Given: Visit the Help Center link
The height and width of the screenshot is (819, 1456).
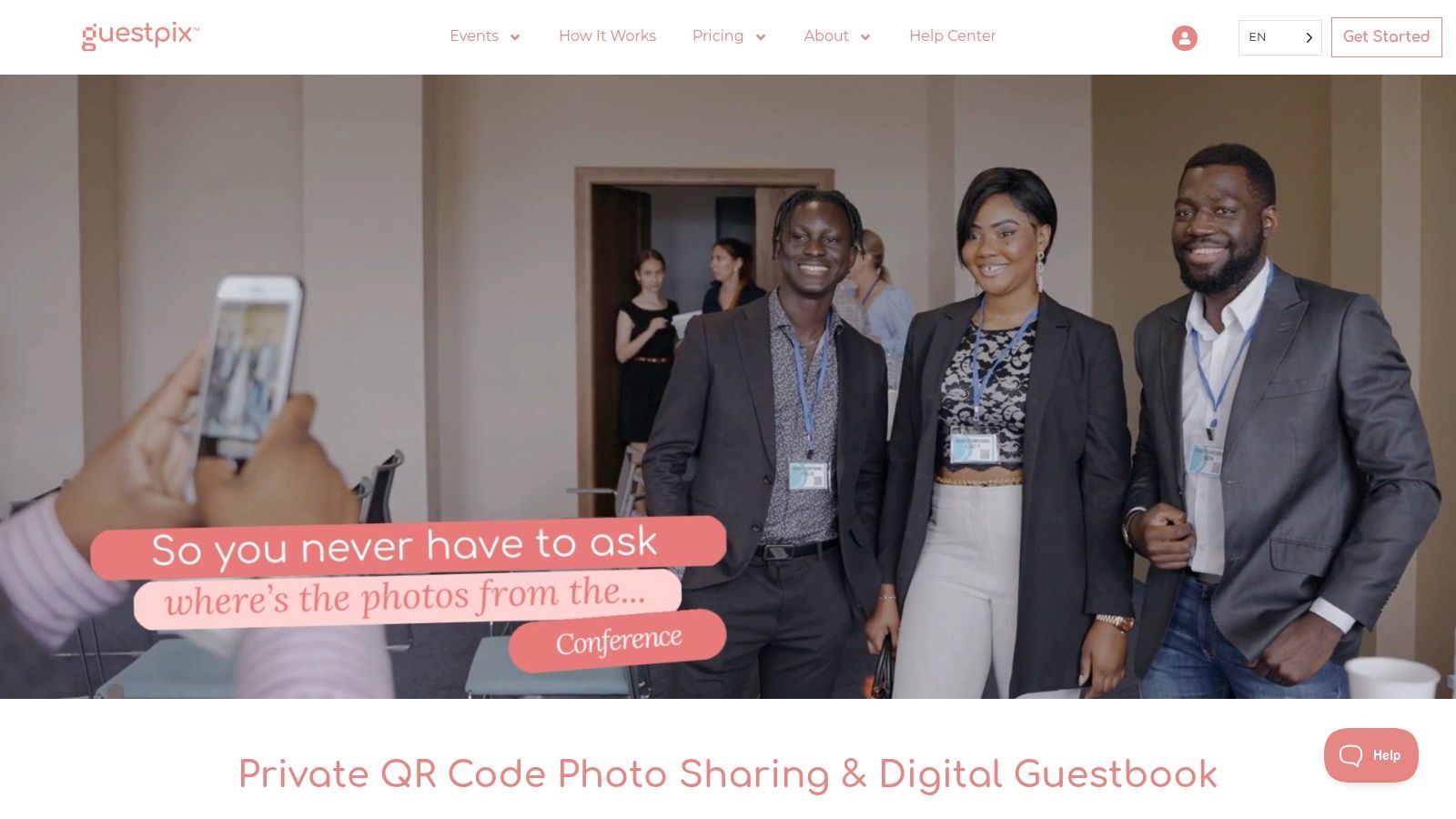Looking at the screenshot, I should tap(953, 36).
